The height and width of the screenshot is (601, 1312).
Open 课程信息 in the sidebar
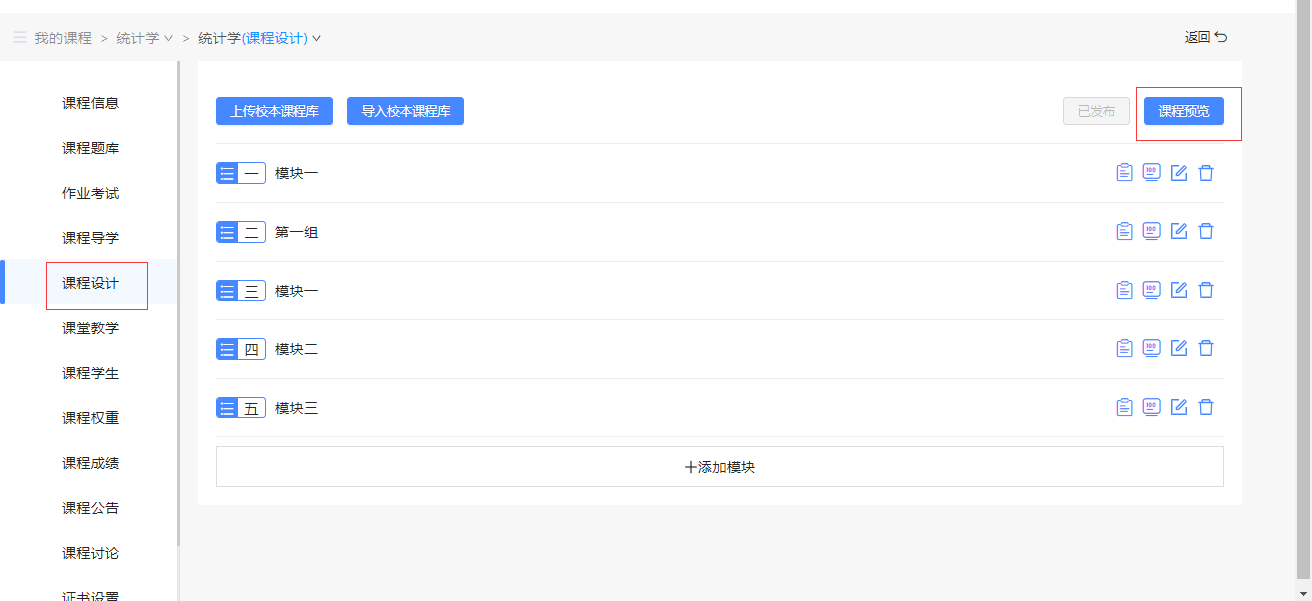point(90,103)
